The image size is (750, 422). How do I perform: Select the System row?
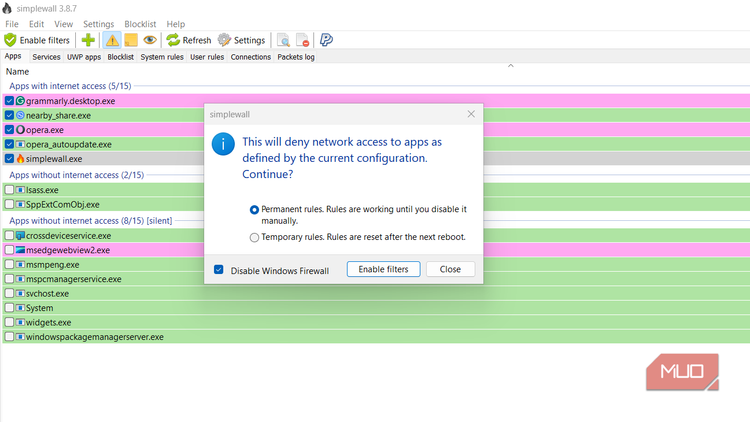pos(376,308)
